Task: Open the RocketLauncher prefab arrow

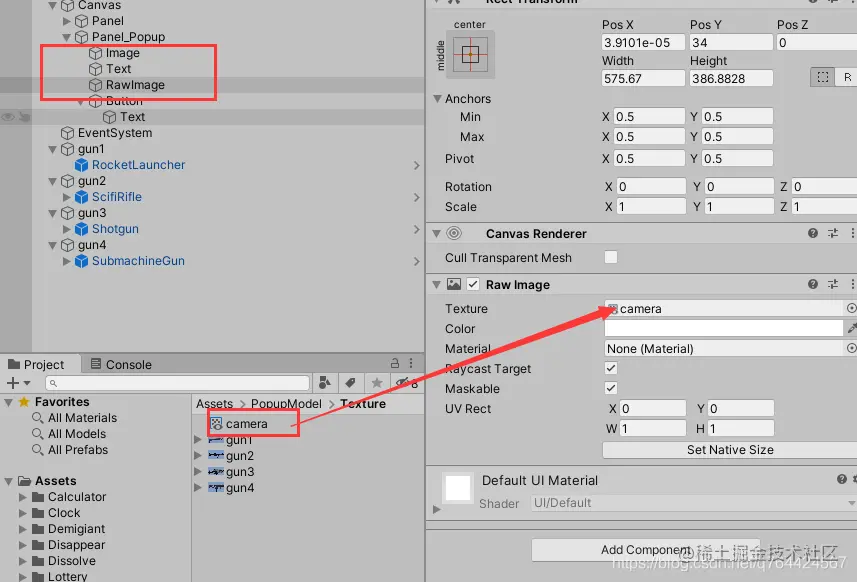Action: (x=416, y=165)
